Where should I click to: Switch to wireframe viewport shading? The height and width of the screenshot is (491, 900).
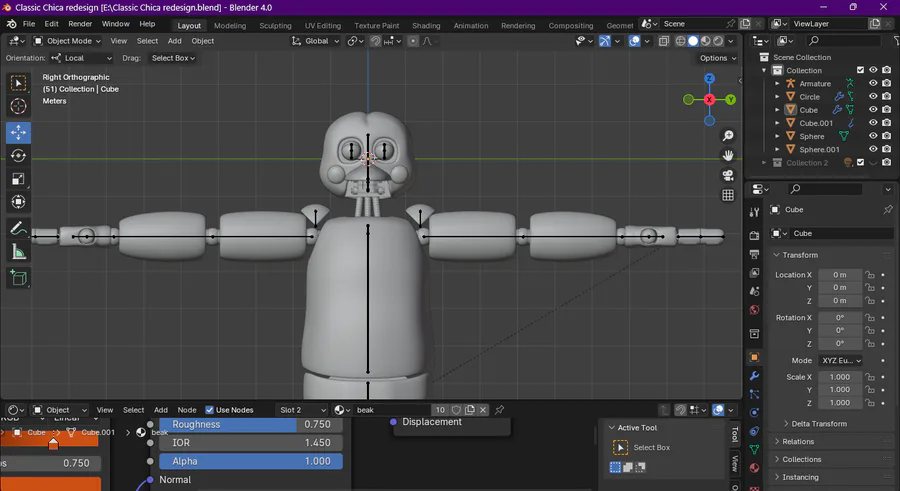click(x=681, y=41)
